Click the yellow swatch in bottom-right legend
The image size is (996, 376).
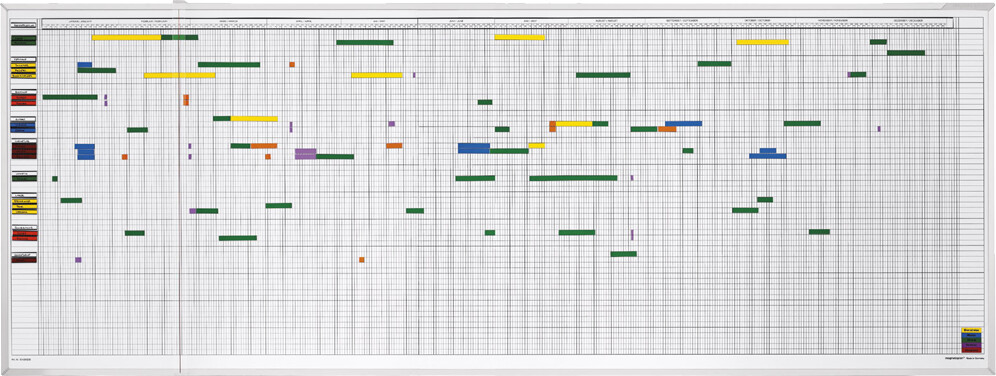tap(971, 330)
